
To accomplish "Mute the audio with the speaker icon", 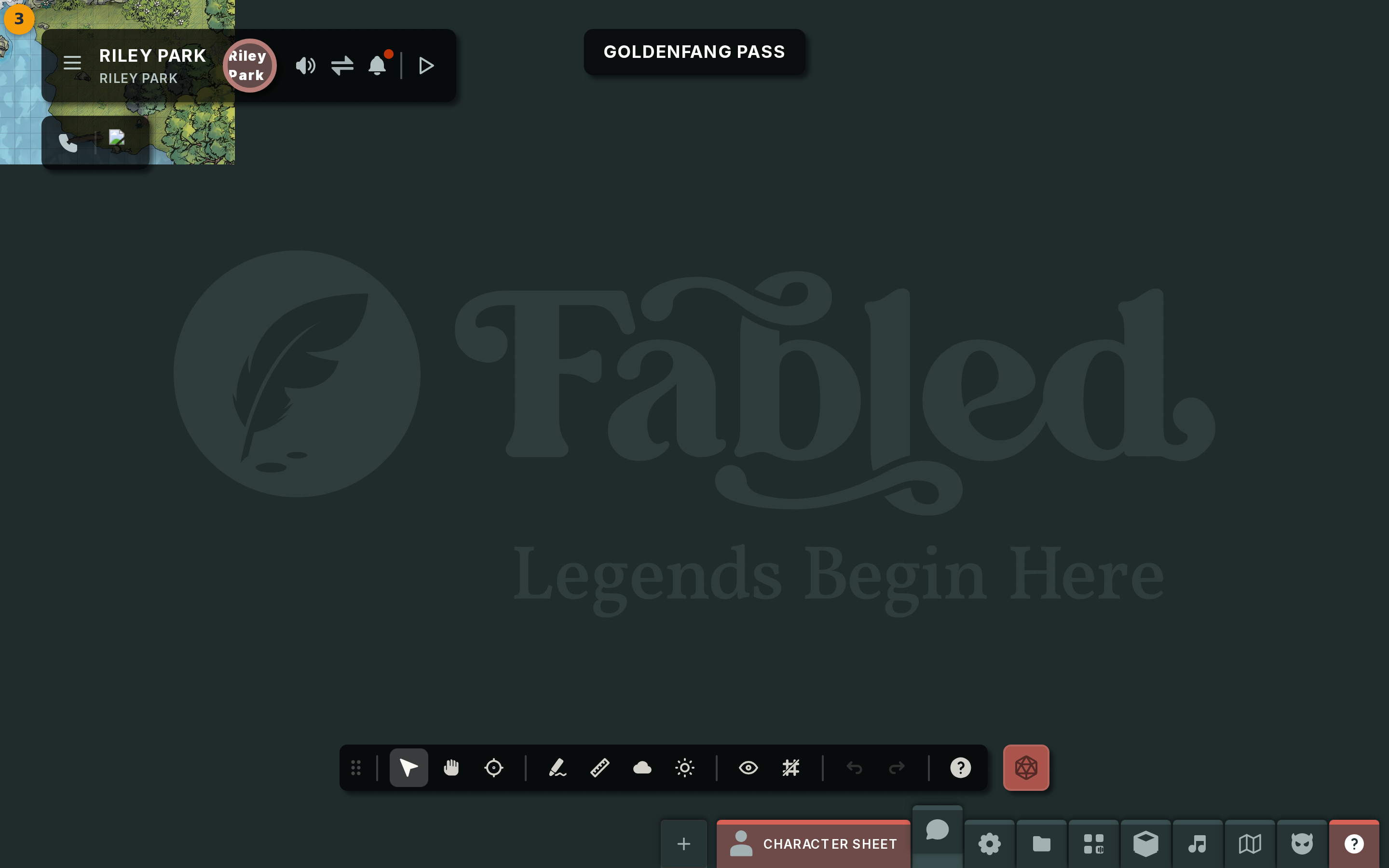I will pyautogui.click(x=305, y=66).
